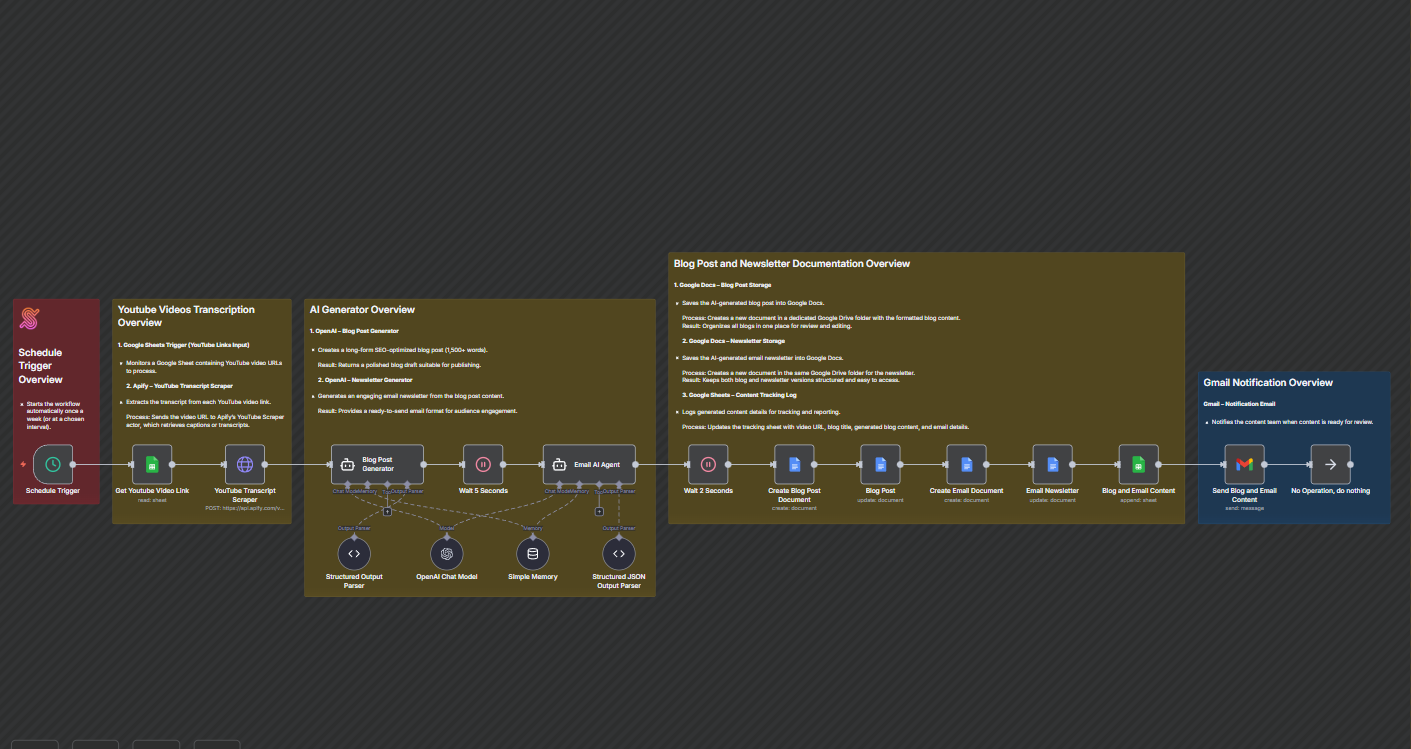Select the Schedule Trigger clock icon
1411x749 pixels.
[54, 464]
